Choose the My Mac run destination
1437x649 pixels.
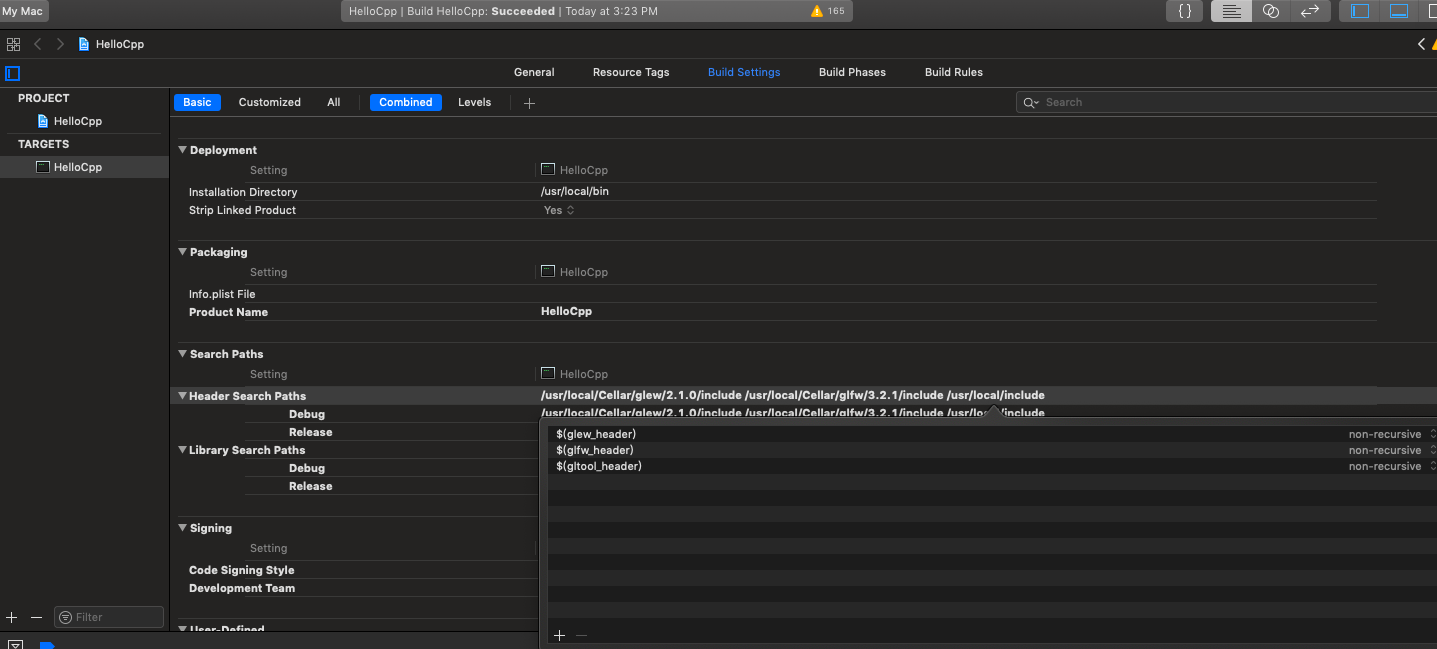23,11
